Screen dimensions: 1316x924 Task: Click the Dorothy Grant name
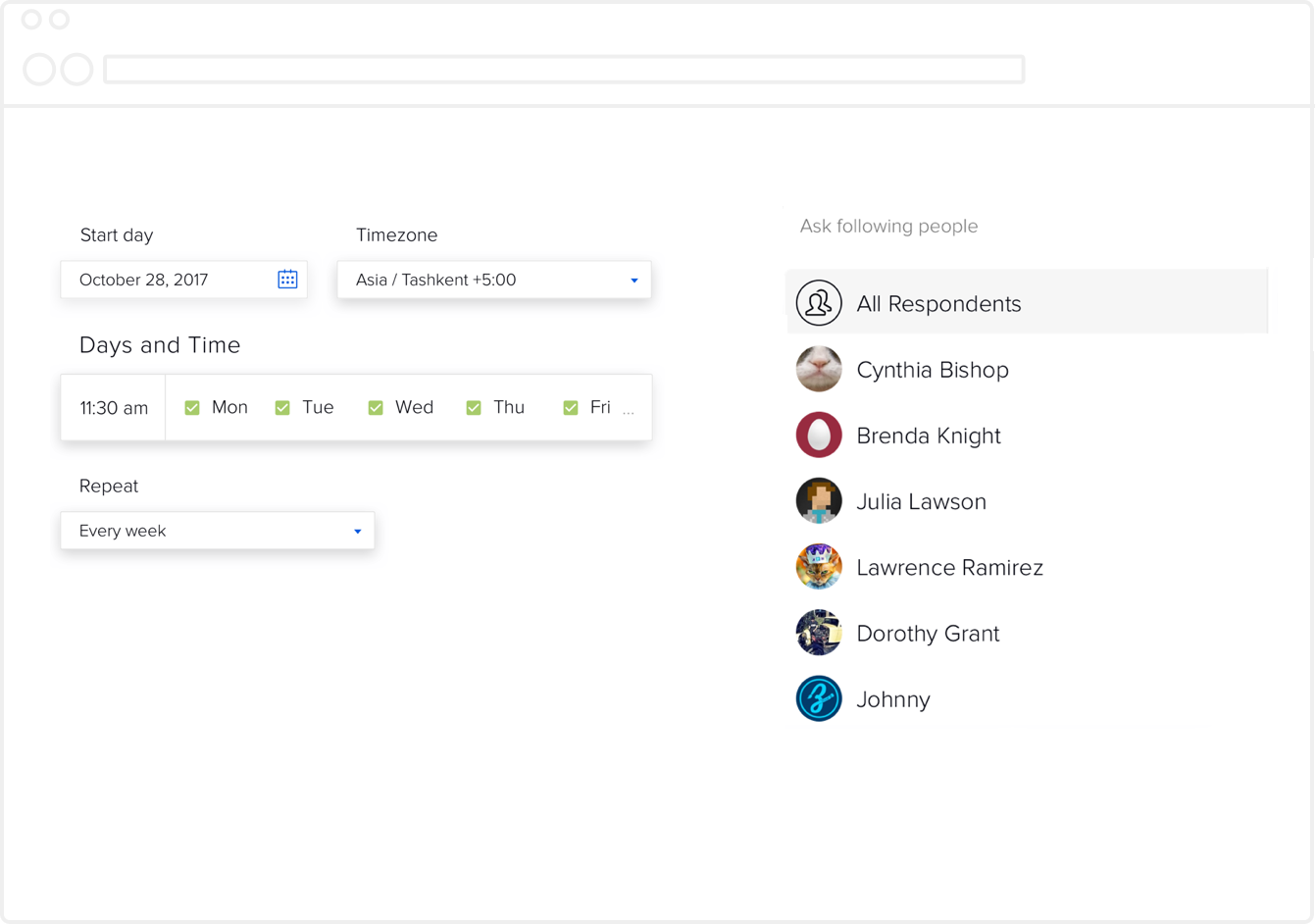click(928, 634)
